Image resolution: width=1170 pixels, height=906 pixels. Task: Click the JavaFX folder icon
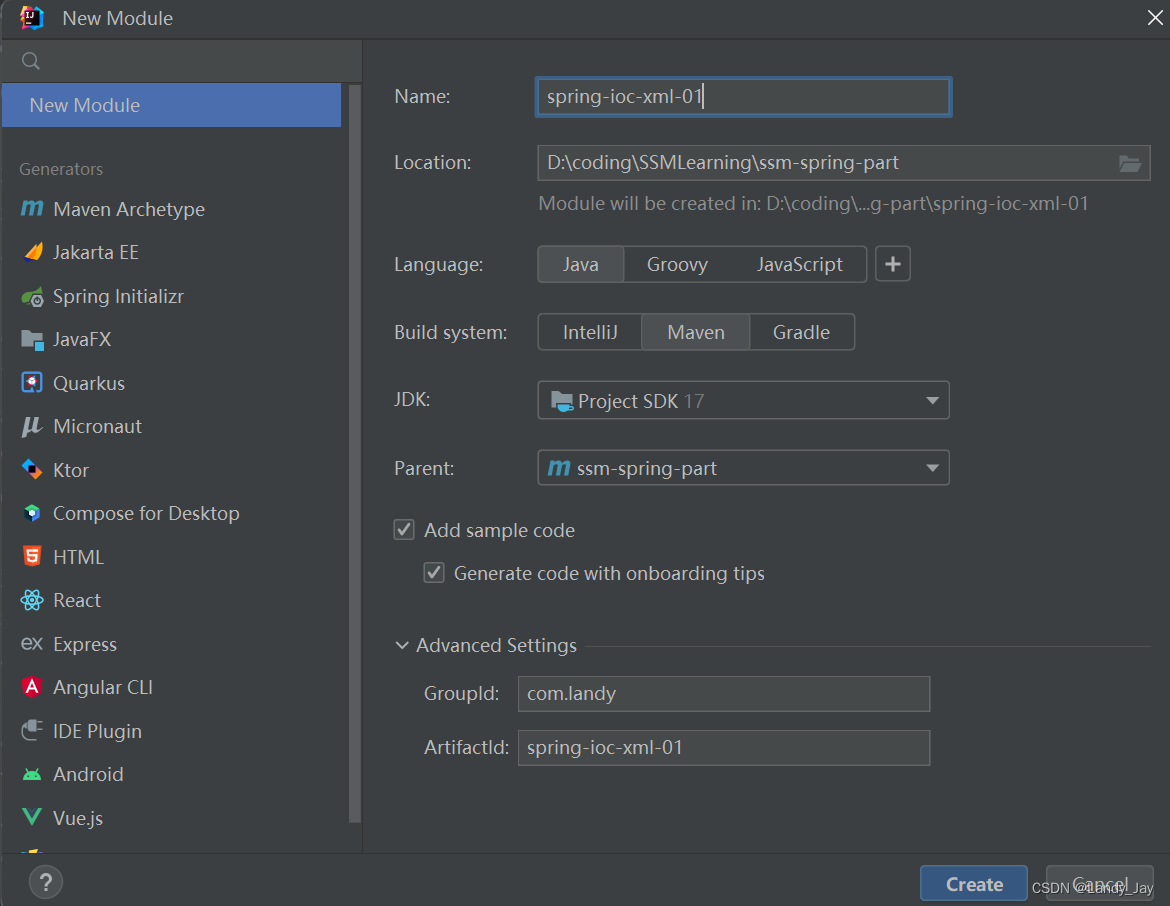(32, 340)
